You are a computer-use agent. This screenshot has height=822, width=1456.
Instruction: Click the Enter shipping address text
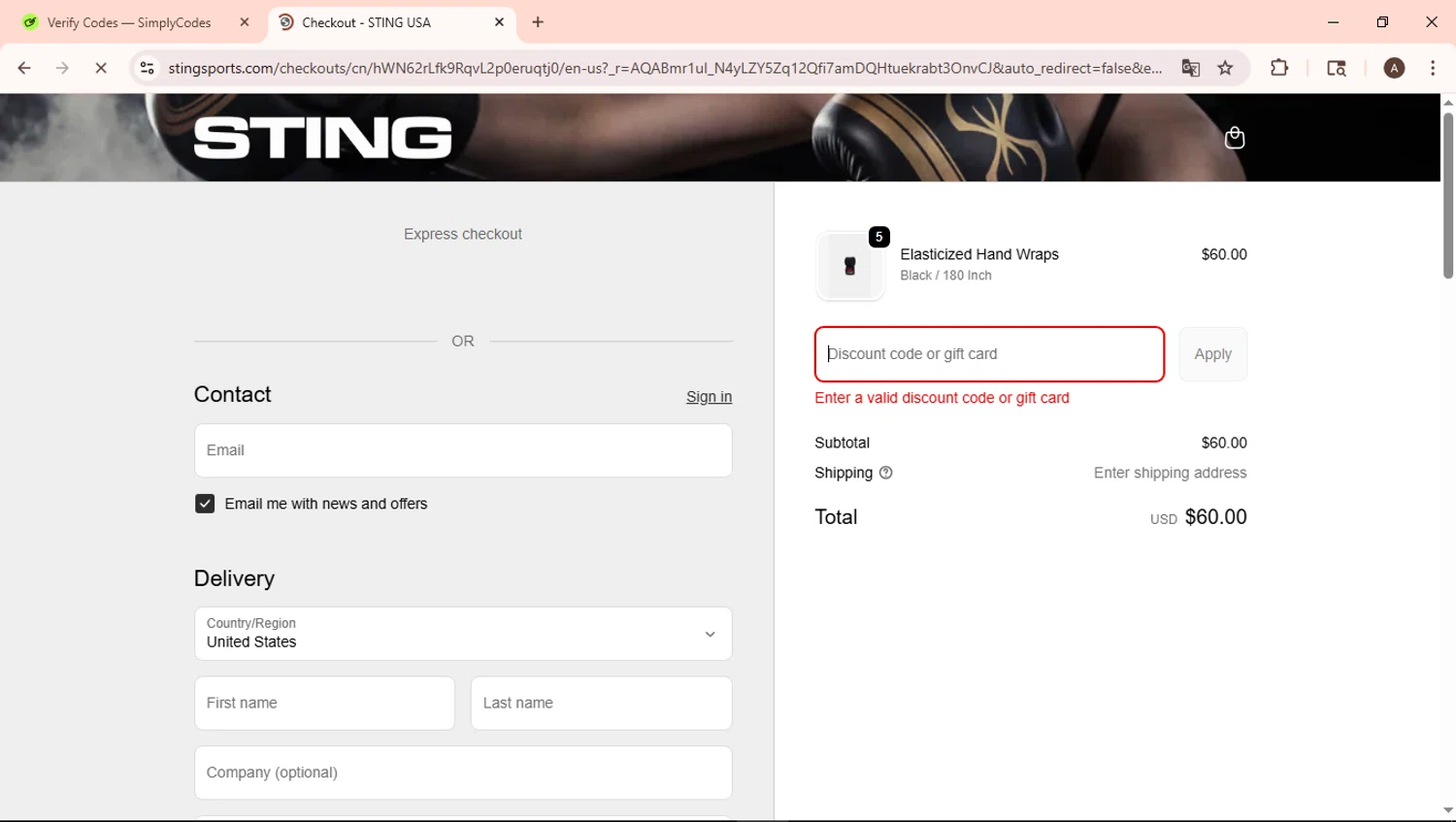1170,473
